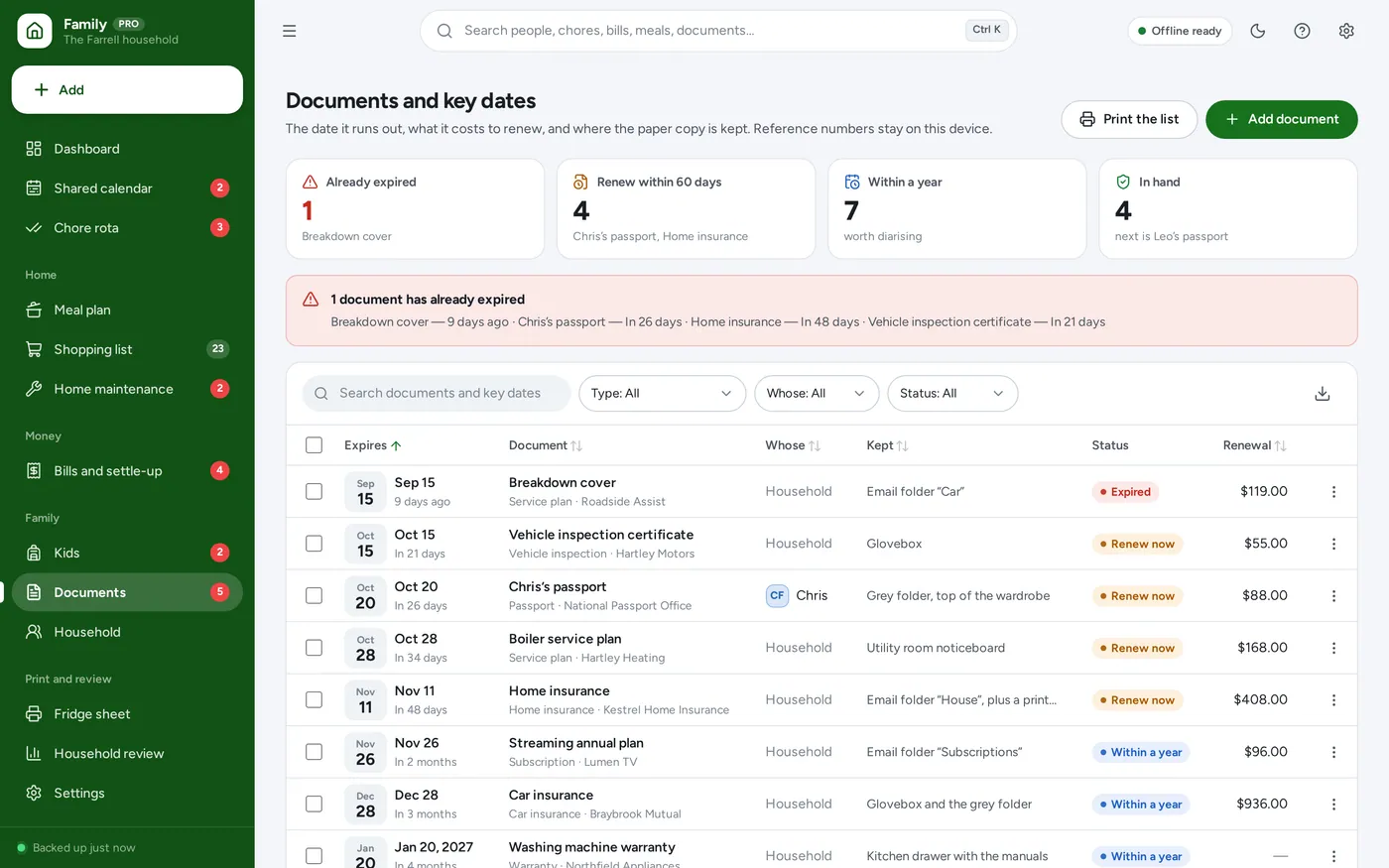Check the Boiler service plan checkbox
The height and width of the screenshot is (868, 1389).
pyautogui.click(x=315, y=648)
